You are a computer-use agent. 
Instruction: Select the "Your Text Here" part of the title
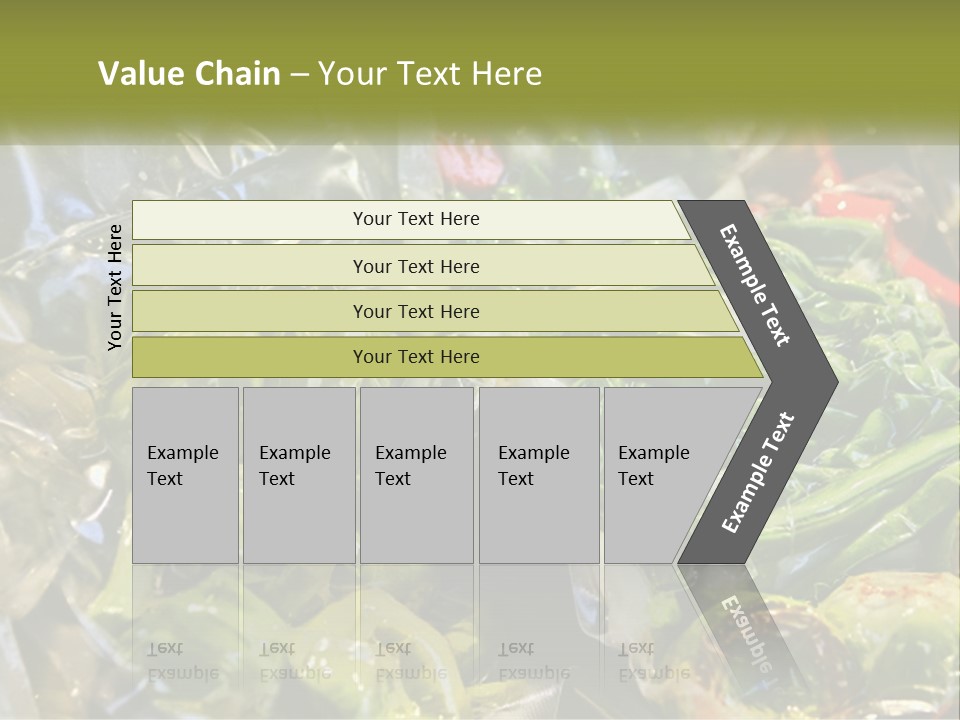pos(430,74)
